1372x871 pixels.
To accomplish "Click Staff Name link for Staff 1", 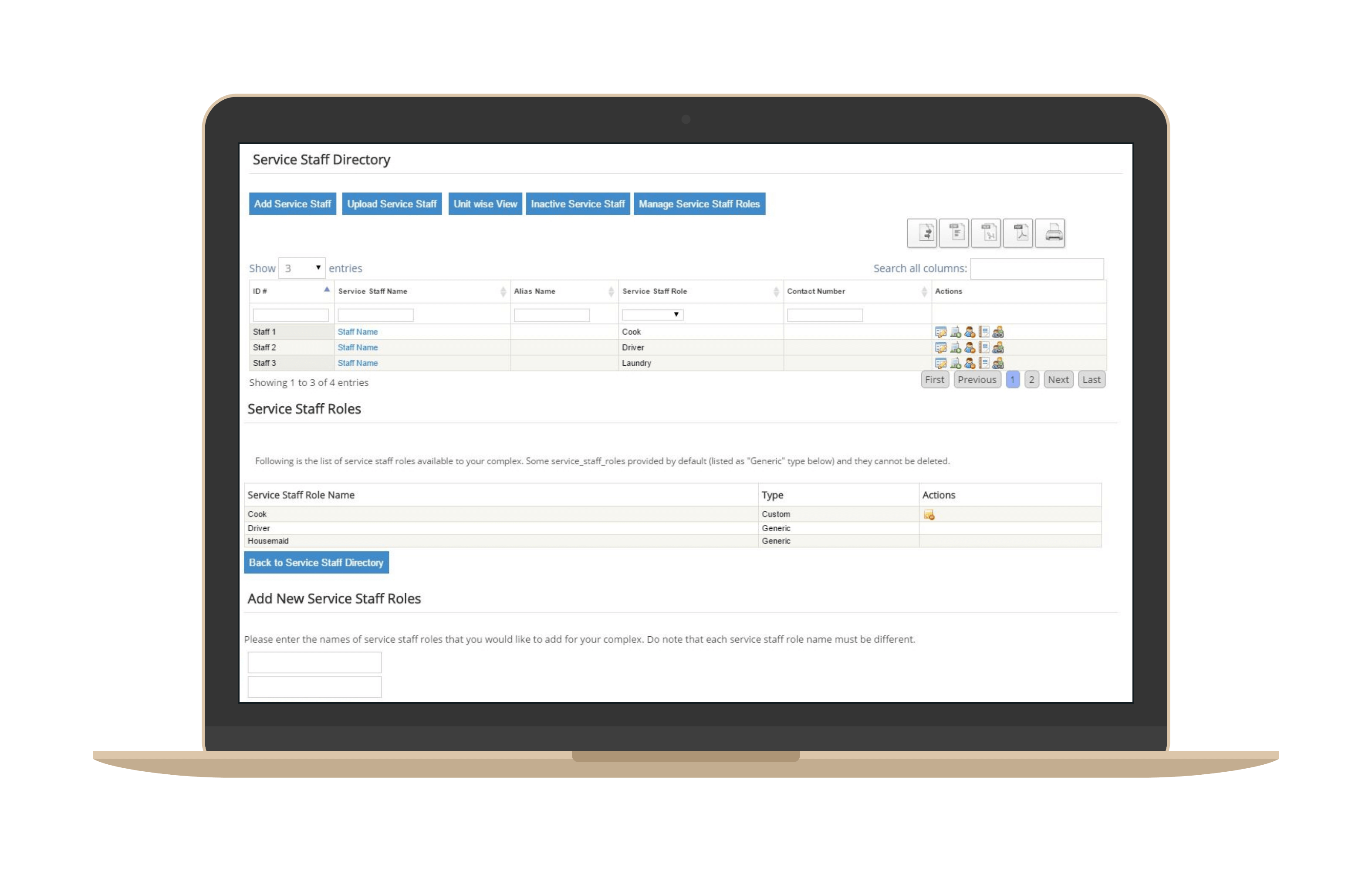I will pos(357,331).
